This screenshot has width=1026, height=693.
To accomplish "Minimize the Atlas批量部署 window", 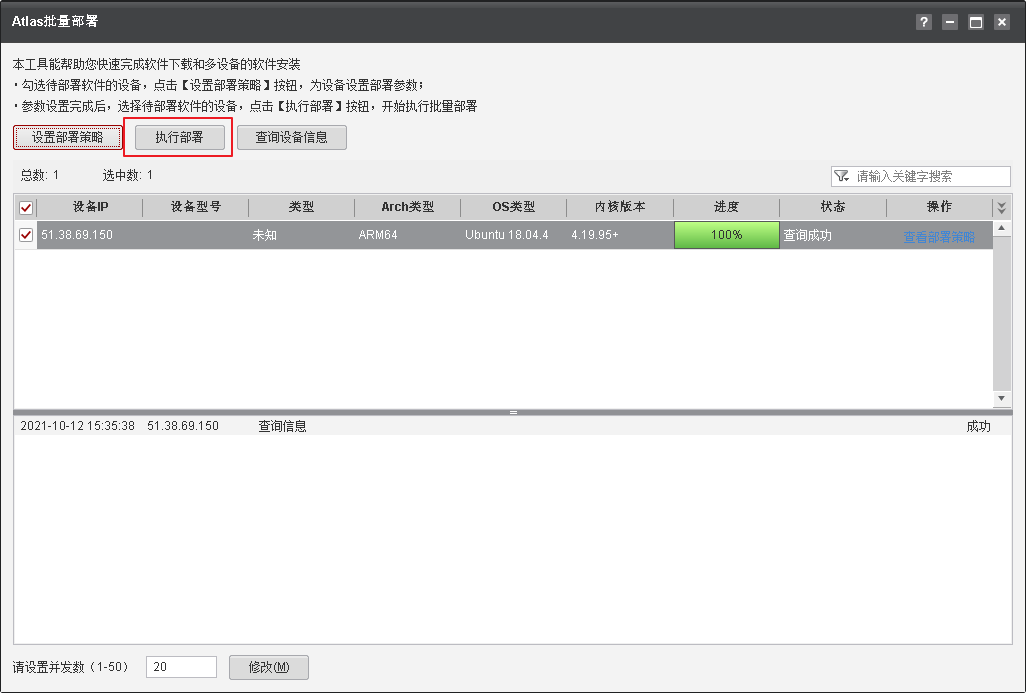I will [x=949, y=22].
